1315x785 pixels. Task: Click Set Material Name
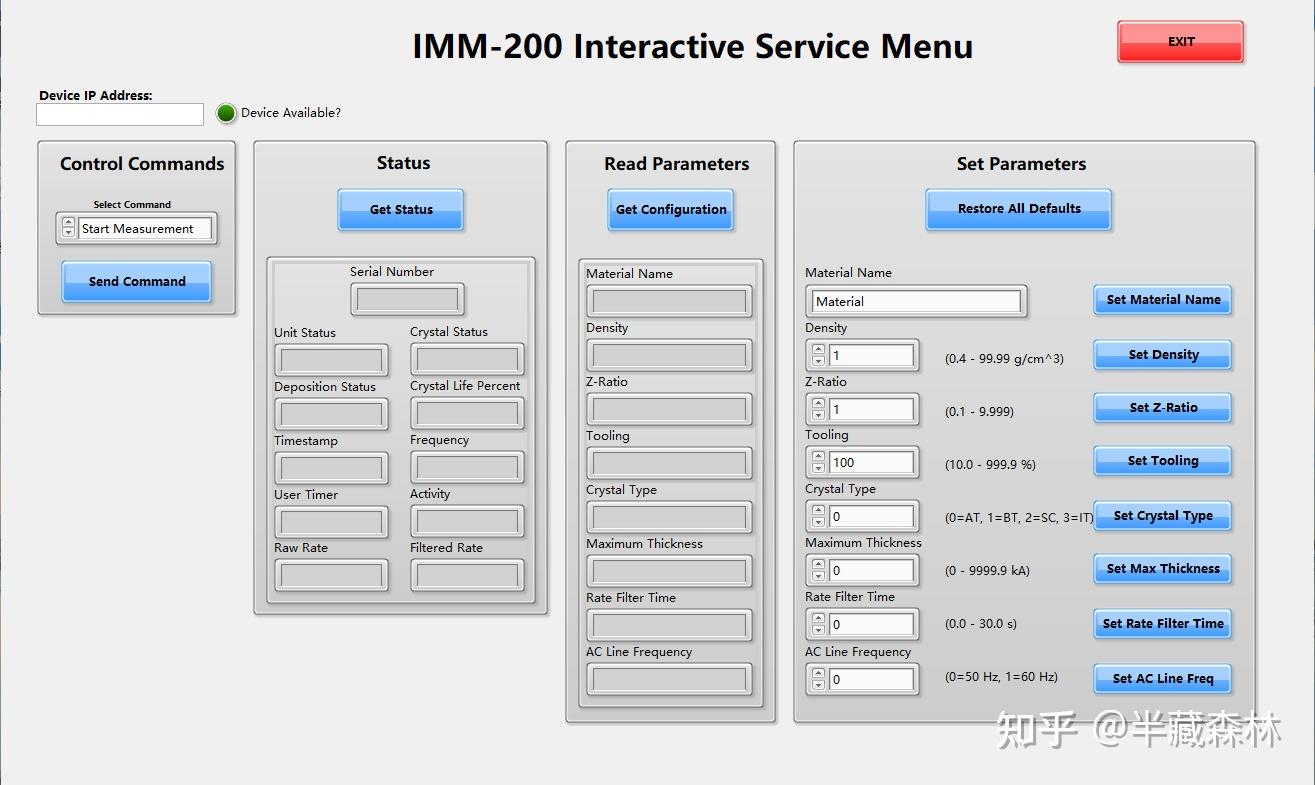click(1162, 299)
